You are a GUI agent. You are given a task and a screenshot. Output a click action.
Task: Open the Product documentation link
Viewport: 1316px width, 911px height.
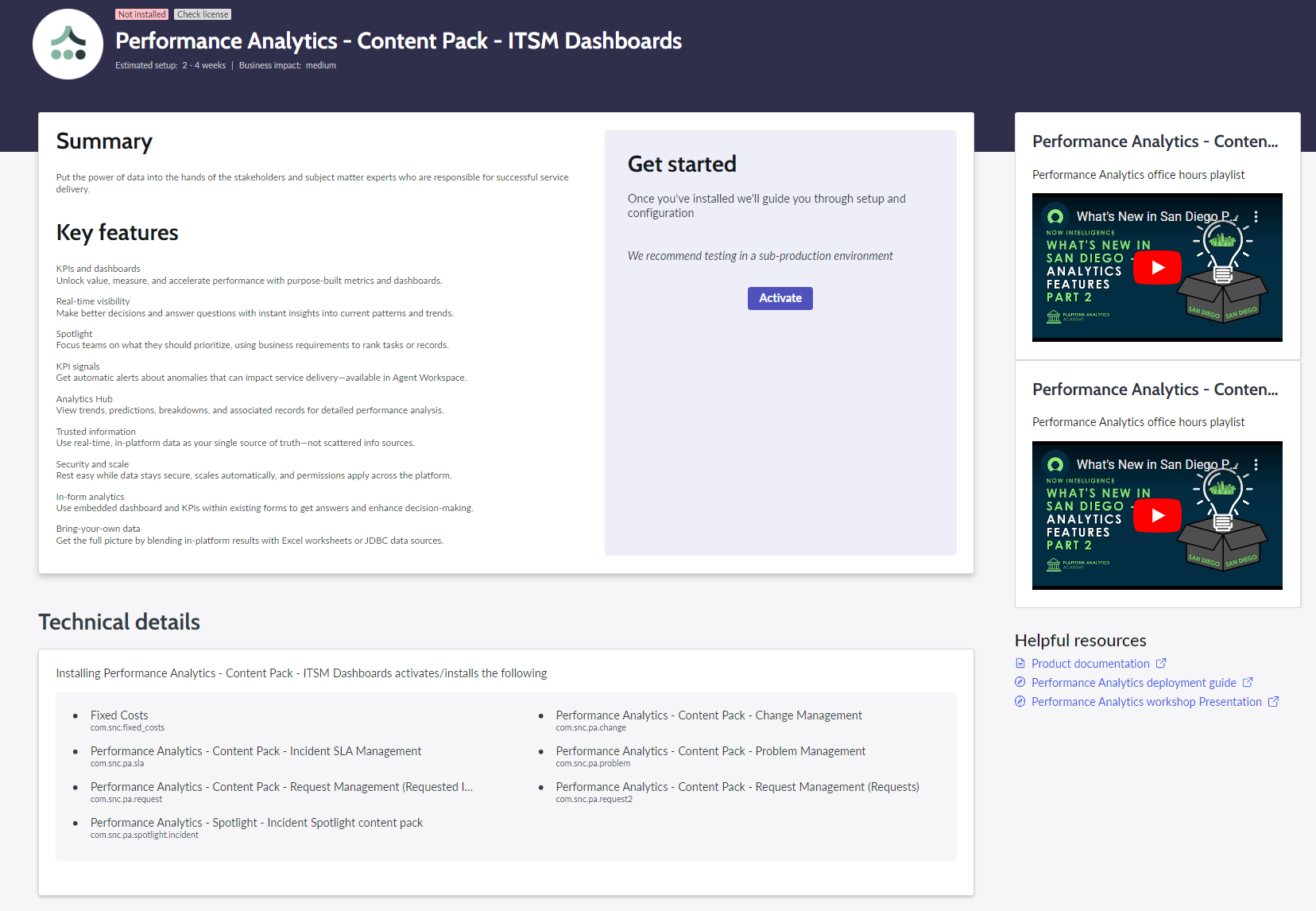click(x=1090, y=663)
